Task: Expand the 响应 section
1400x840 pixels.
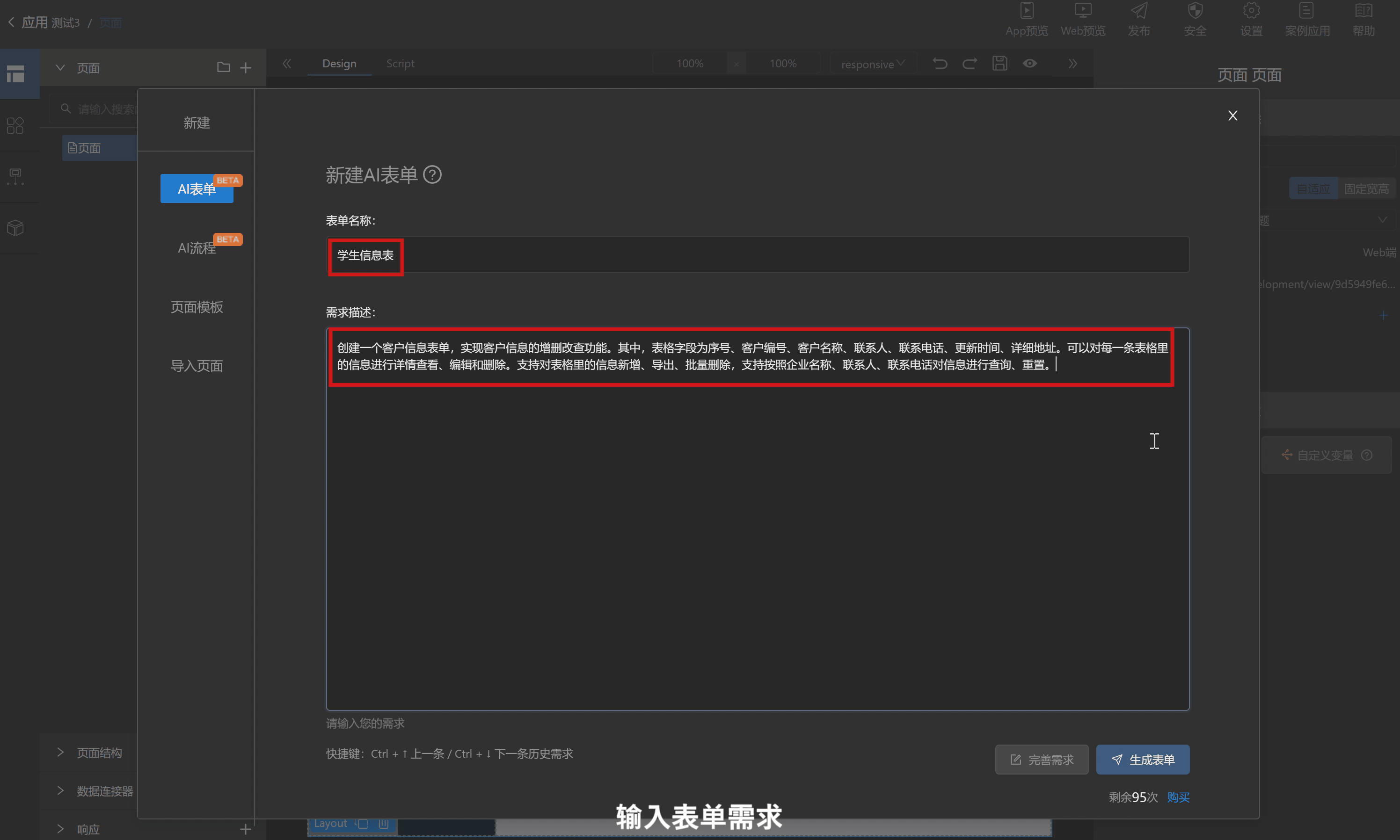Action: click(60, 829)
